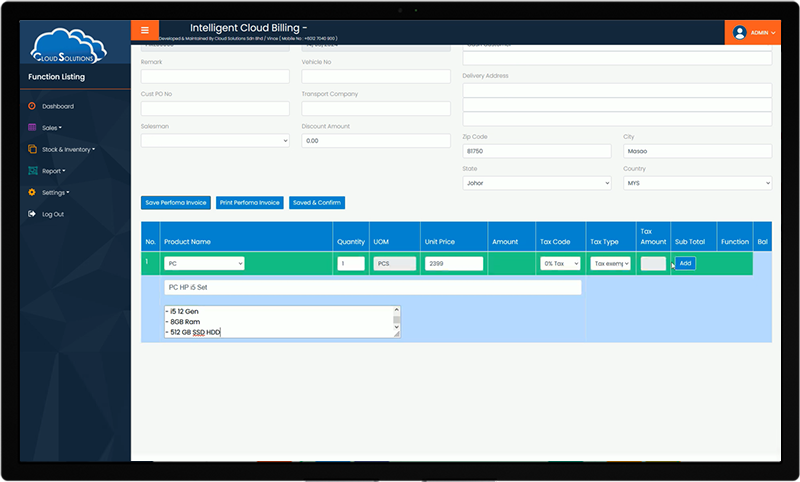Click the UOM field showing PCS
Image resolution: width=800 pixels, height=482 pixels.
[394, 264]
